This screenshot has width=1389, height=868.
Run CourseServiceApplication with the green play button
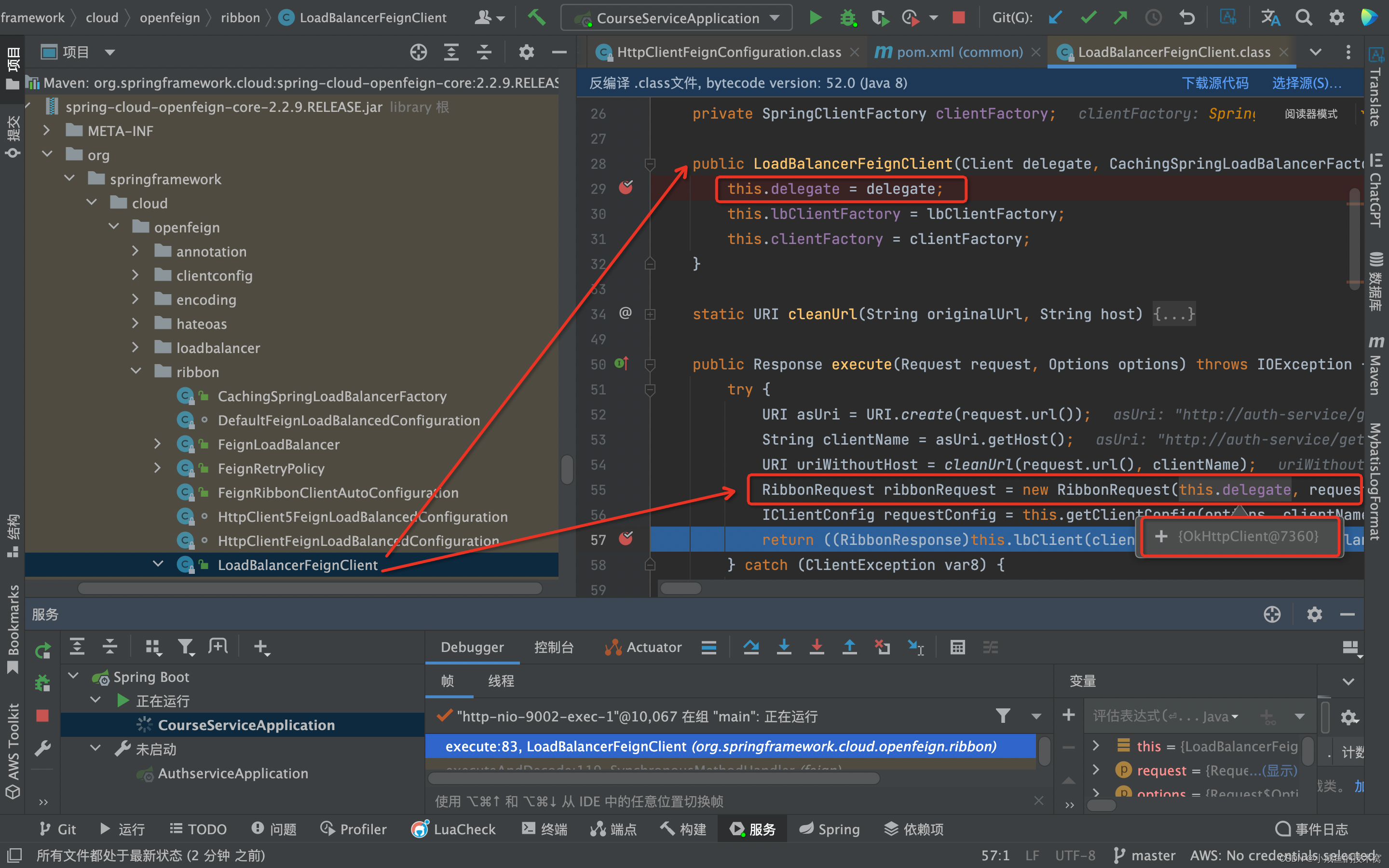coord(815,18)
